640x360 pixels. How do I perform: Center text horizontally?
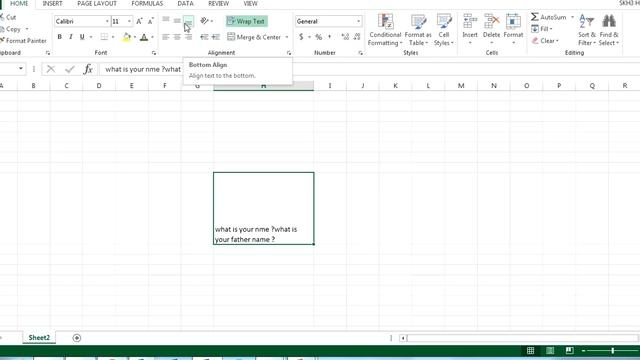tap(177, 37)
